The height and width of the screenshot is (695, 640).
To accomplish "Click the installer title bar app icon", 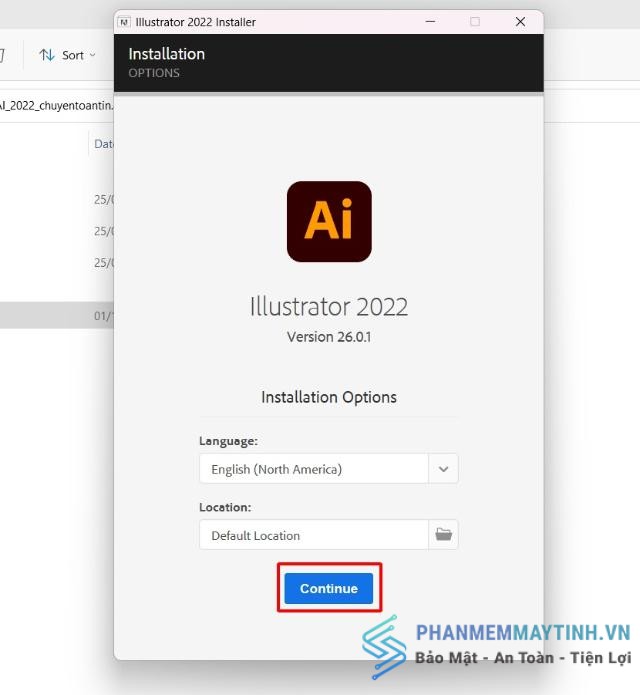I will click(x=124, y=22).
